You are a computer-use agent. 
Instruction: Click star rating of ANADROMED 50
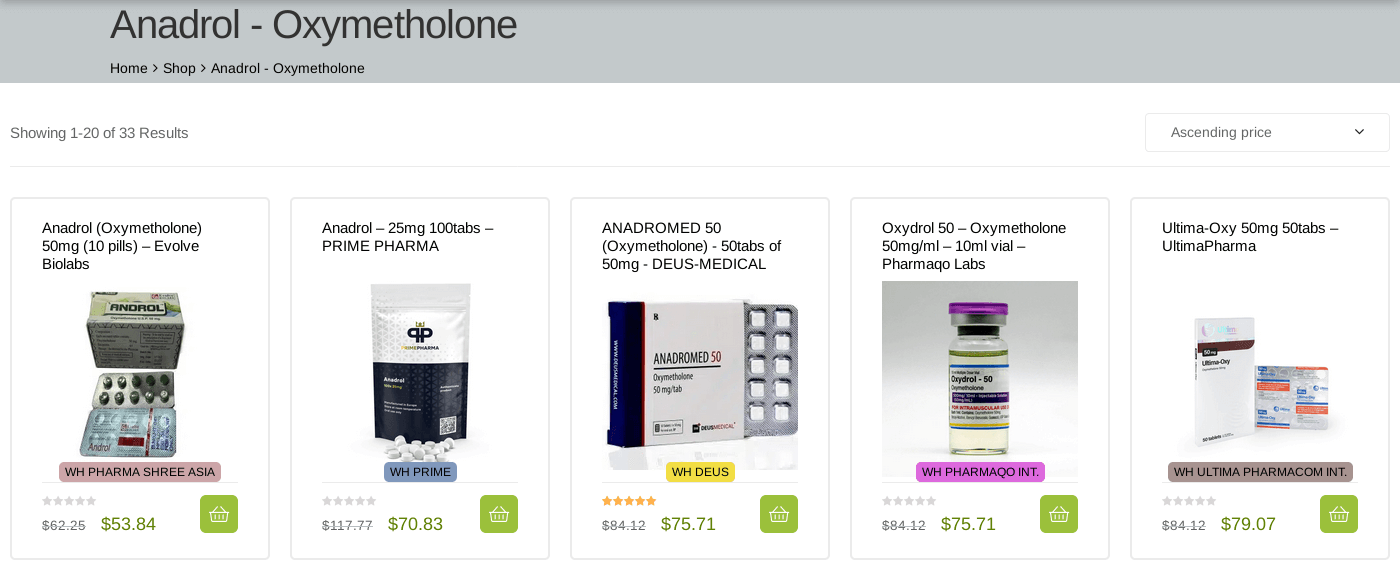pyautogui.click(x=629, y=501)
